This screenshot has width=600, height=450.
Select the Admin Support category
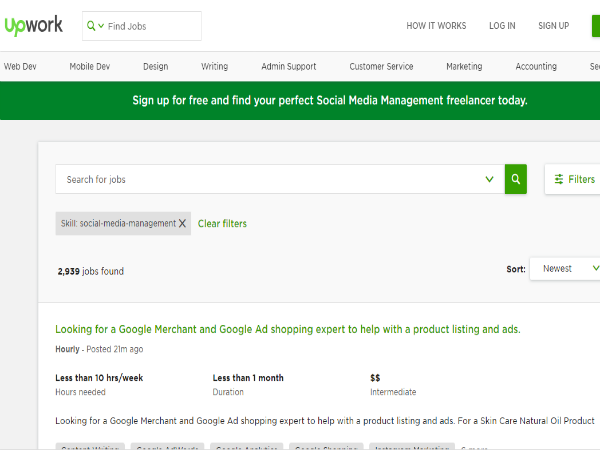tap(288, 67)
